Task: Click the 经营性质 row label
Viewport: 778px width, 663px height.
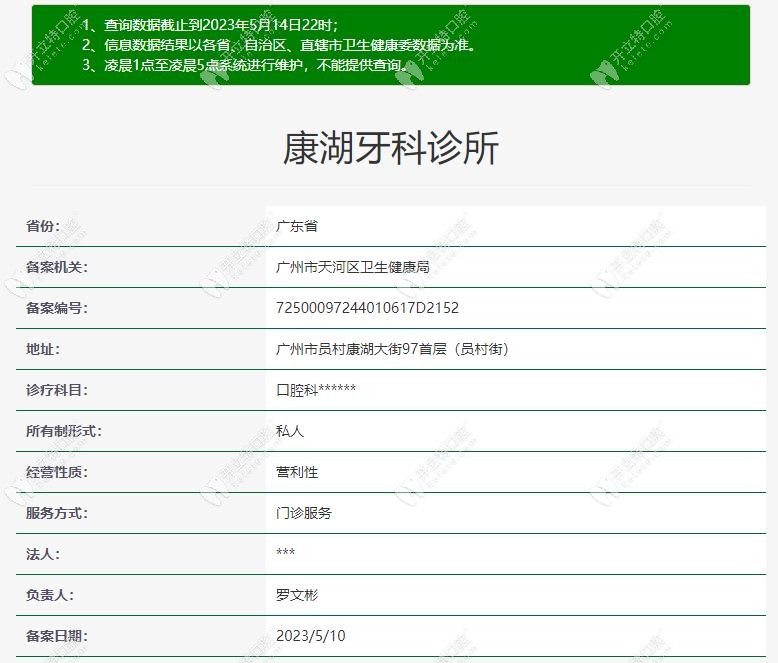Action: point(57,472)
